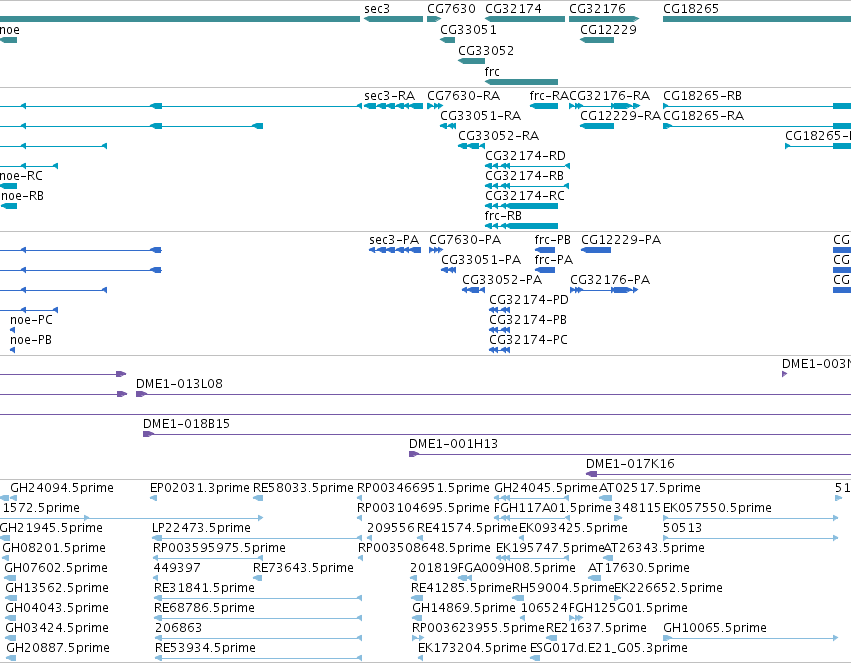Image resolution: width=851 pixels, height=663 pixels.
Task: Open EST RP003595975.5prime label
Action: pos(219,548)
